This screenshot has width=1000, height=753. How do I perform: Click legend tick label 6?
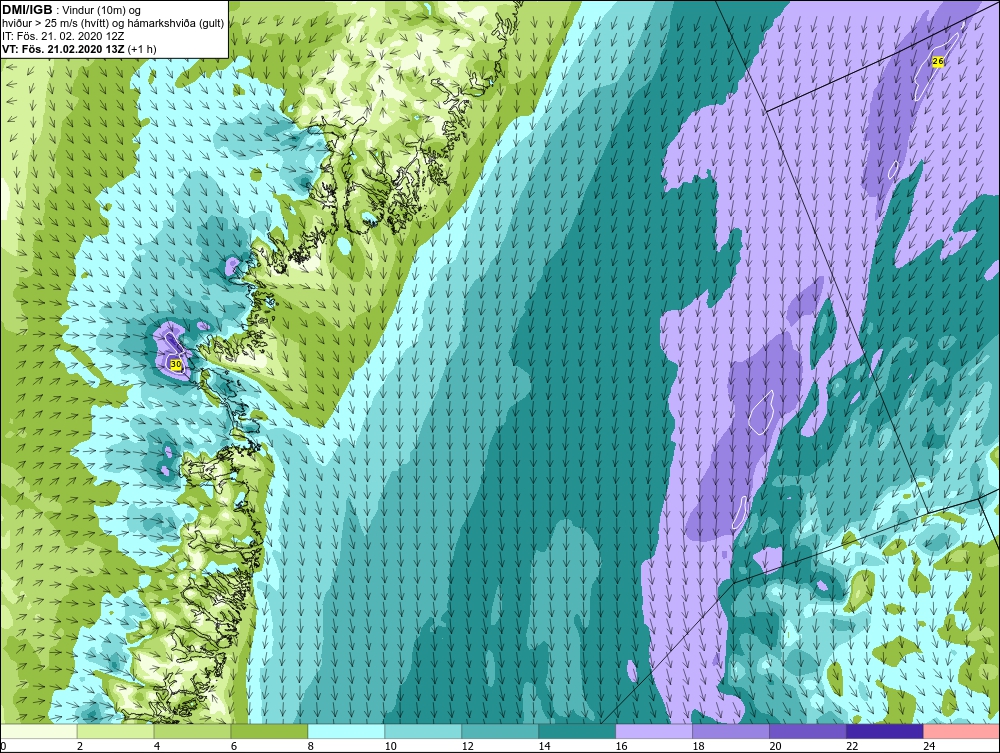234,746
